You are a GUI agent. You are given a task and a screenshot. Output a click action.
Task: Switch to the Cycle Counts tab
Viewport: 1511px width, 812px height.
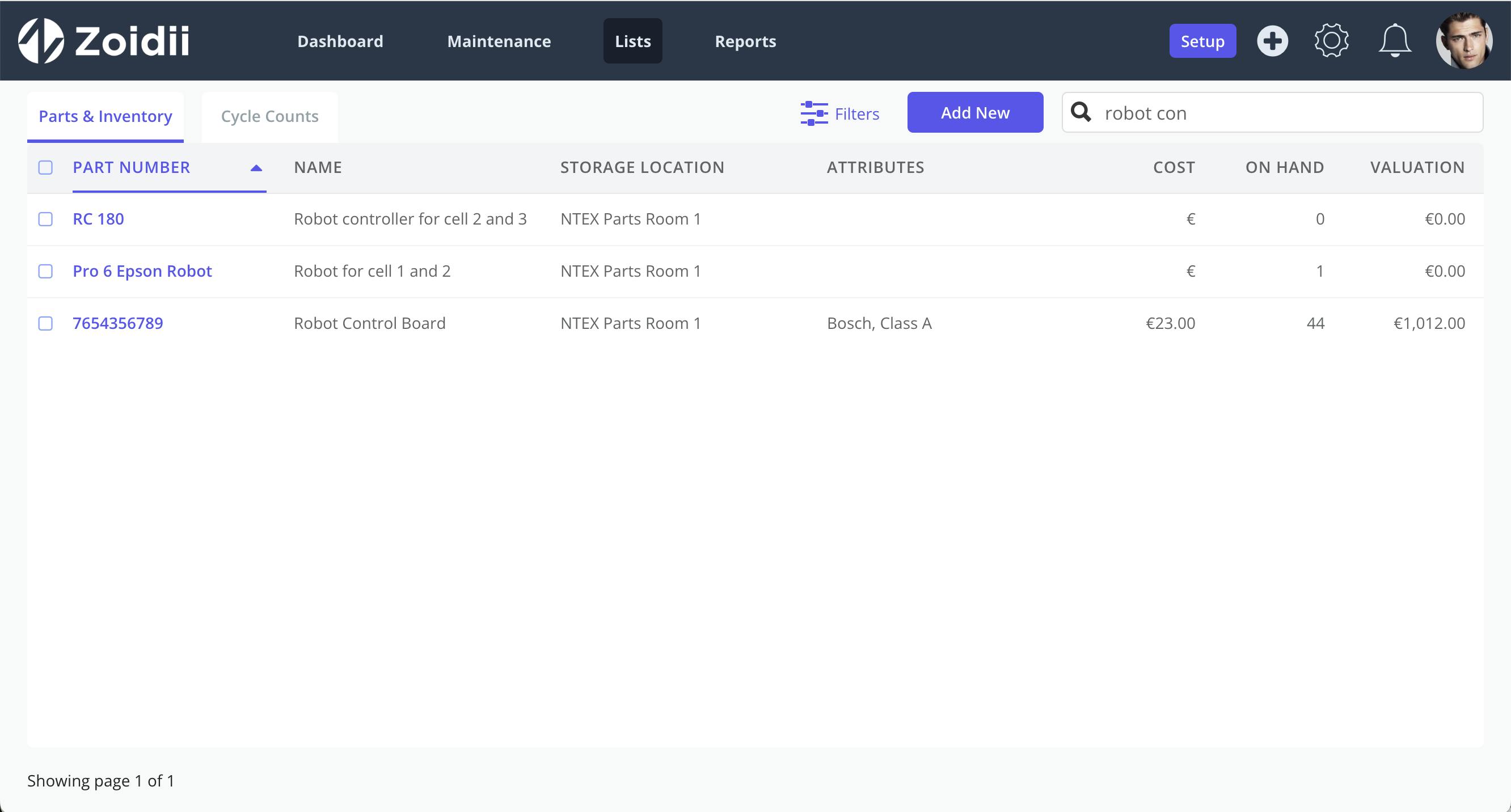pos(270,117)
